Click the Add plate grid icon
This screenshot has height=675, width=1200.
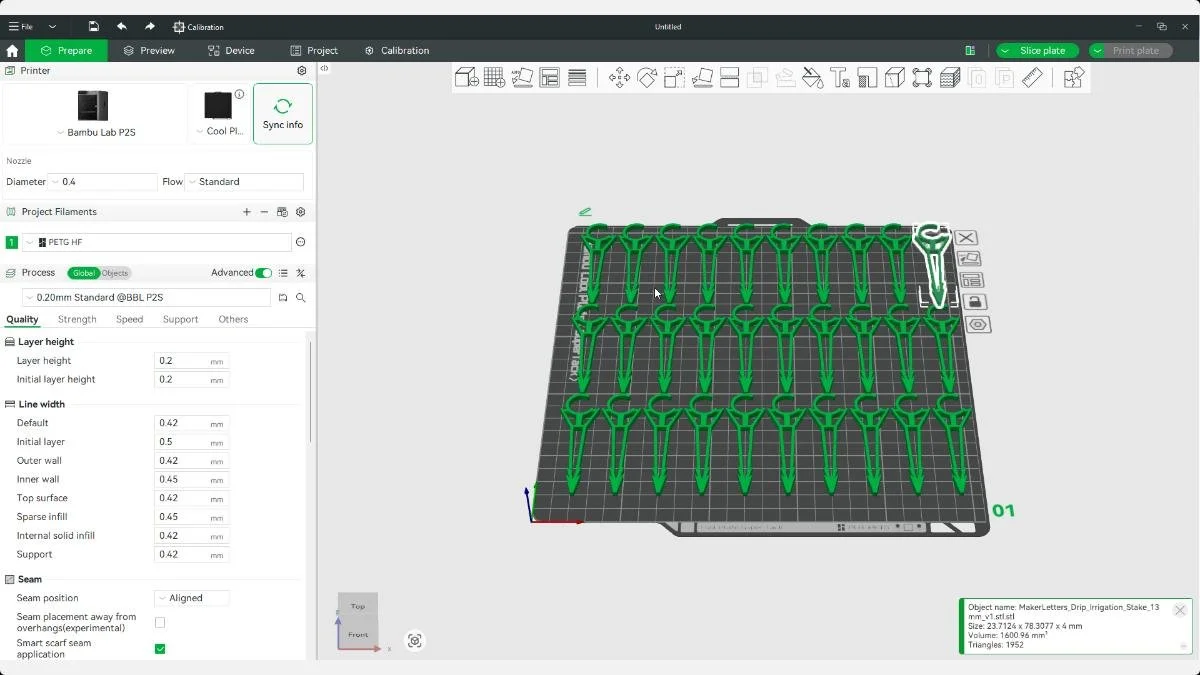[x=494, y=77]
